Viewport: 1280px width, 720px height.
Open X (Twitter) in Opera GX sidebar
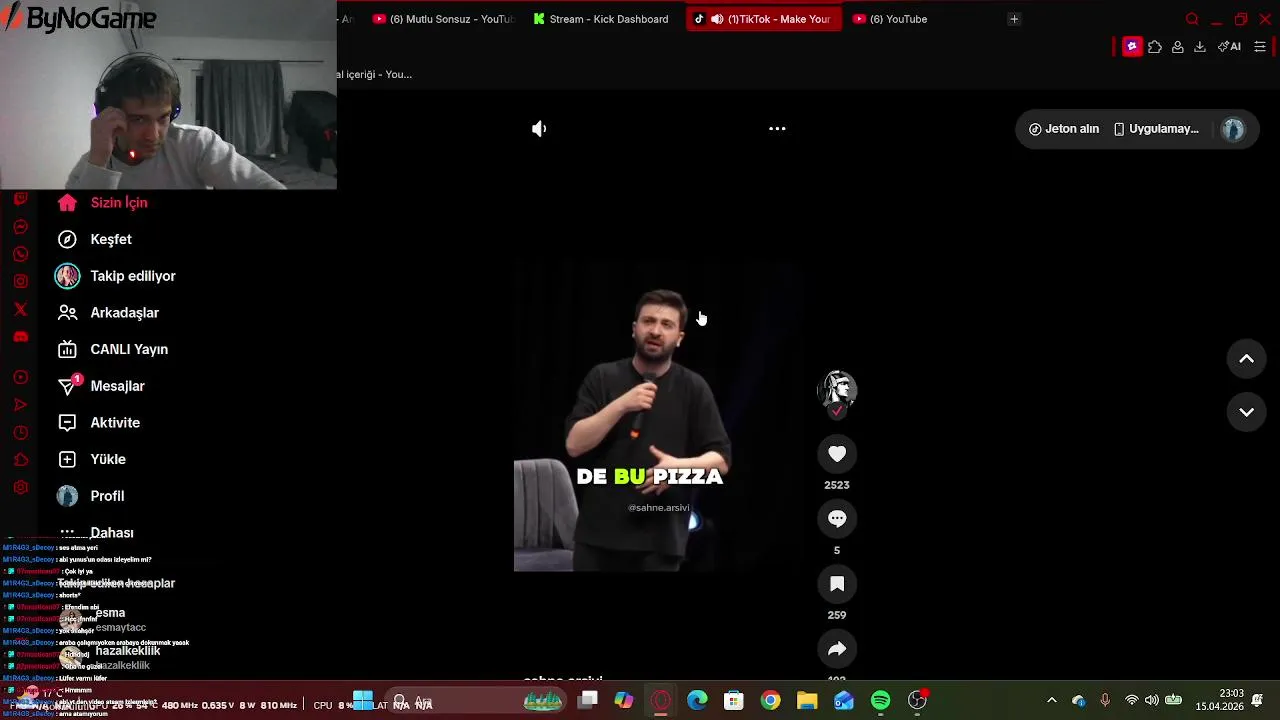20,309
